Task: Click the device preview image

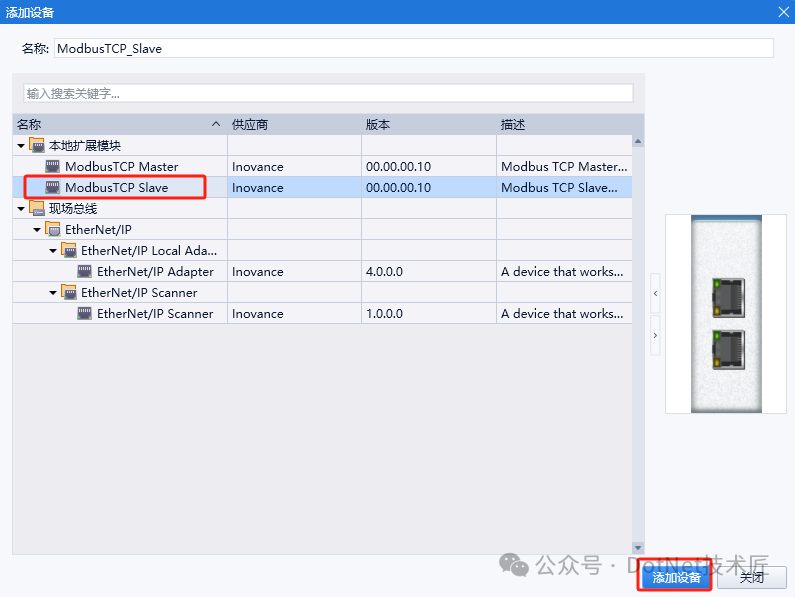Action: [x=726, y=314]
